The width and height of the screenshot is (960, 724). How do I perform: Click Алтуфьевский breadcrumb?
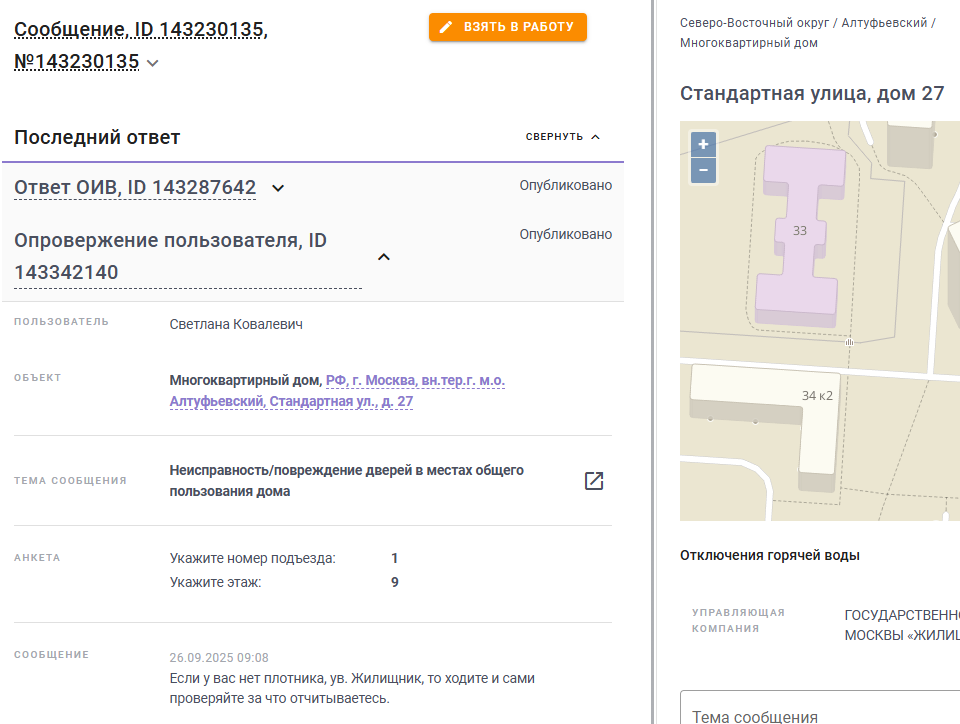pyautogui.click(x=884, y=23)
